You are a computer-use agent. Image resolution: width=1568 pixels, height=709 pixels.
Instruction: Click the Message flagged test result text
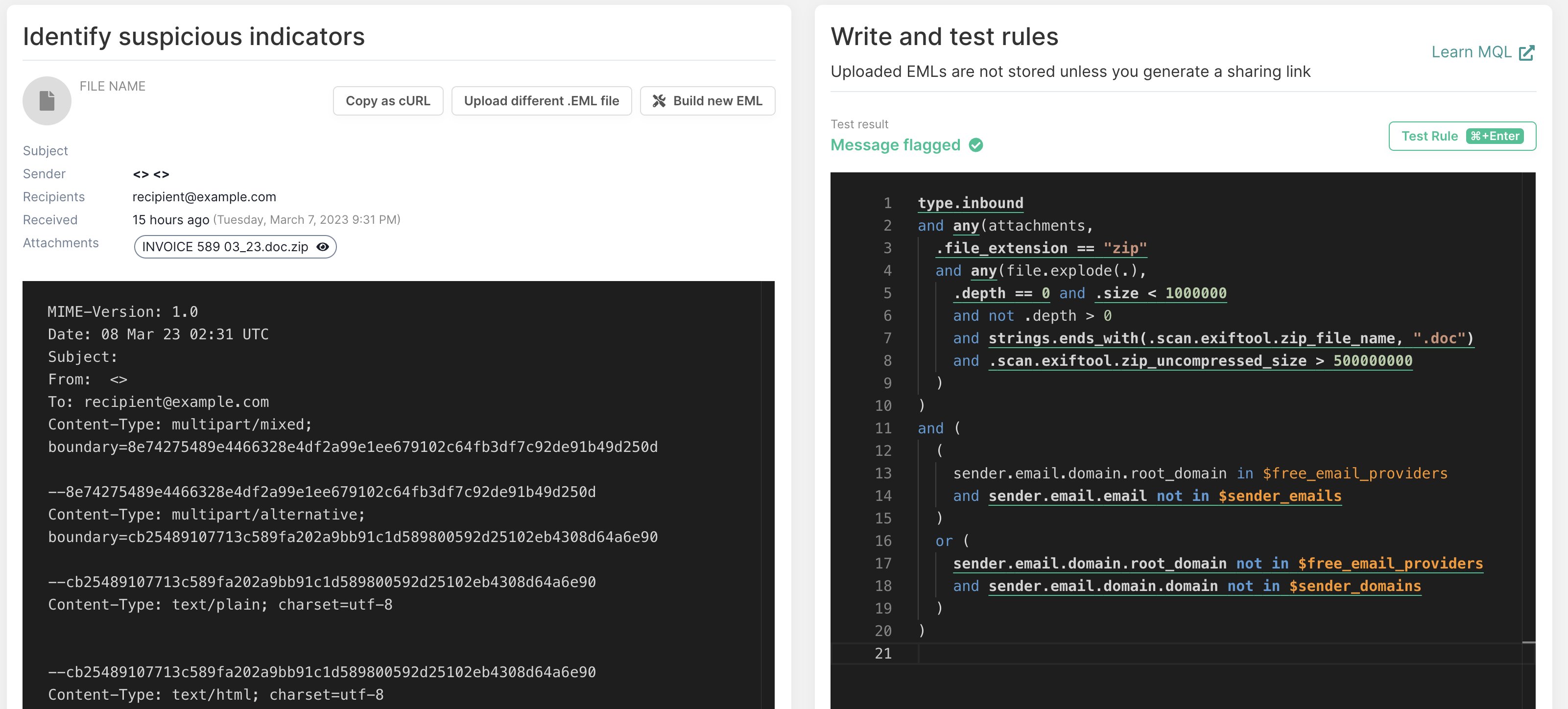pos(895,145)
